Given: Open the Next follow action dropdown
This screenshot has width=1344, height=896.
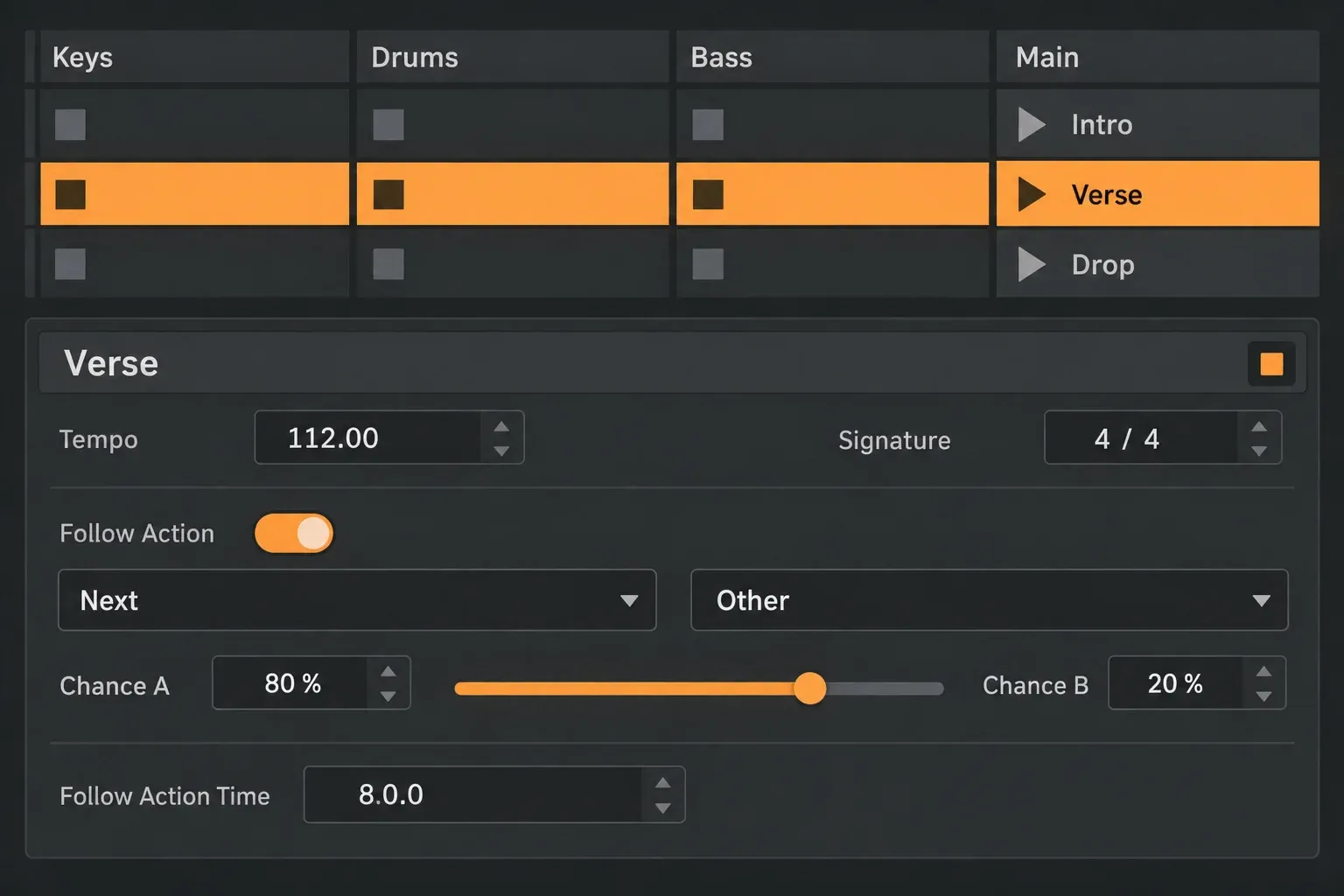Looking at the screenshot, I should [x=357, y=600].
